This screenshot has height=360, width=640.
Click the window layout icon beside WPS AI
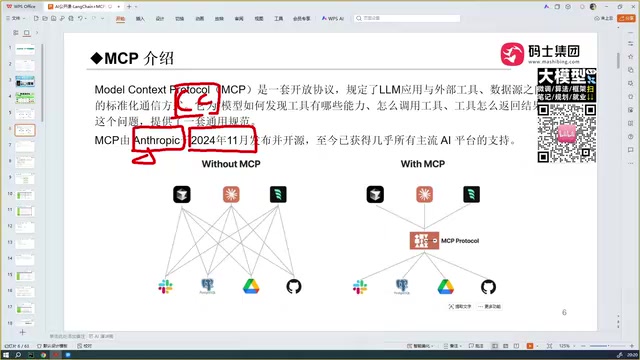pos(557,7)
